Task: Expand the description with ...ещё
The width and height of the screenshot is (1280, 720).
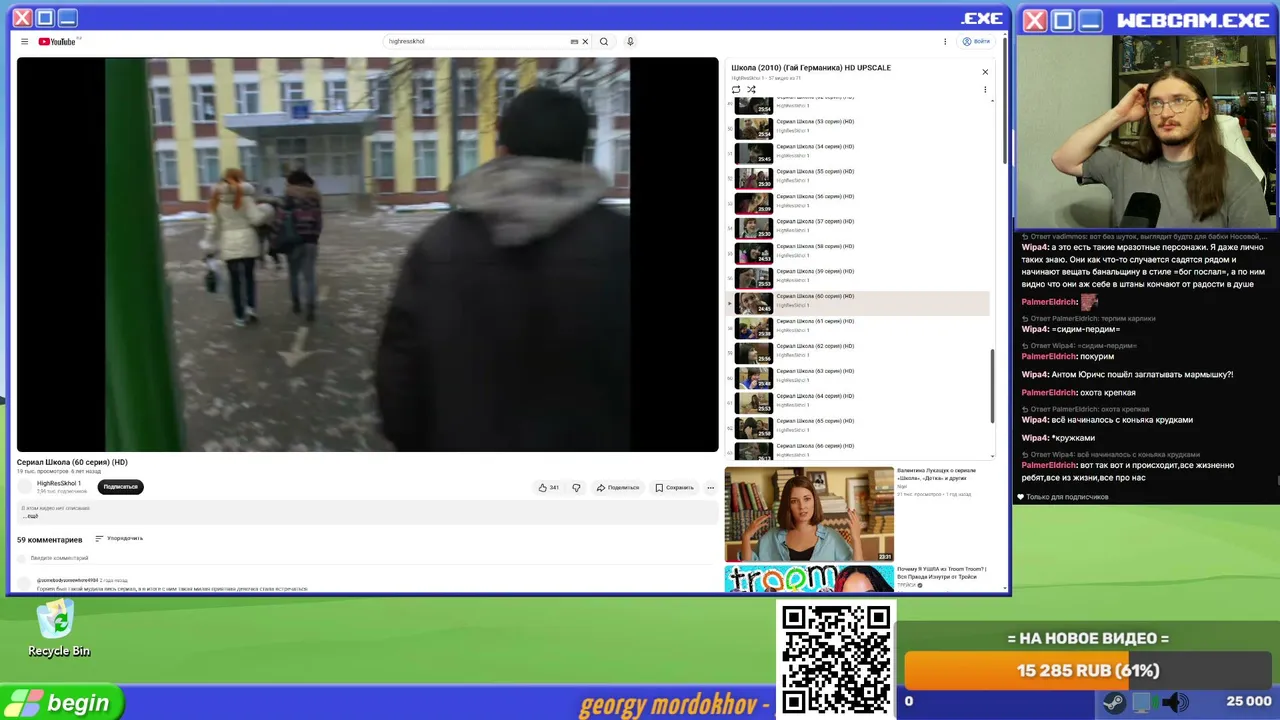Action: 31,516
